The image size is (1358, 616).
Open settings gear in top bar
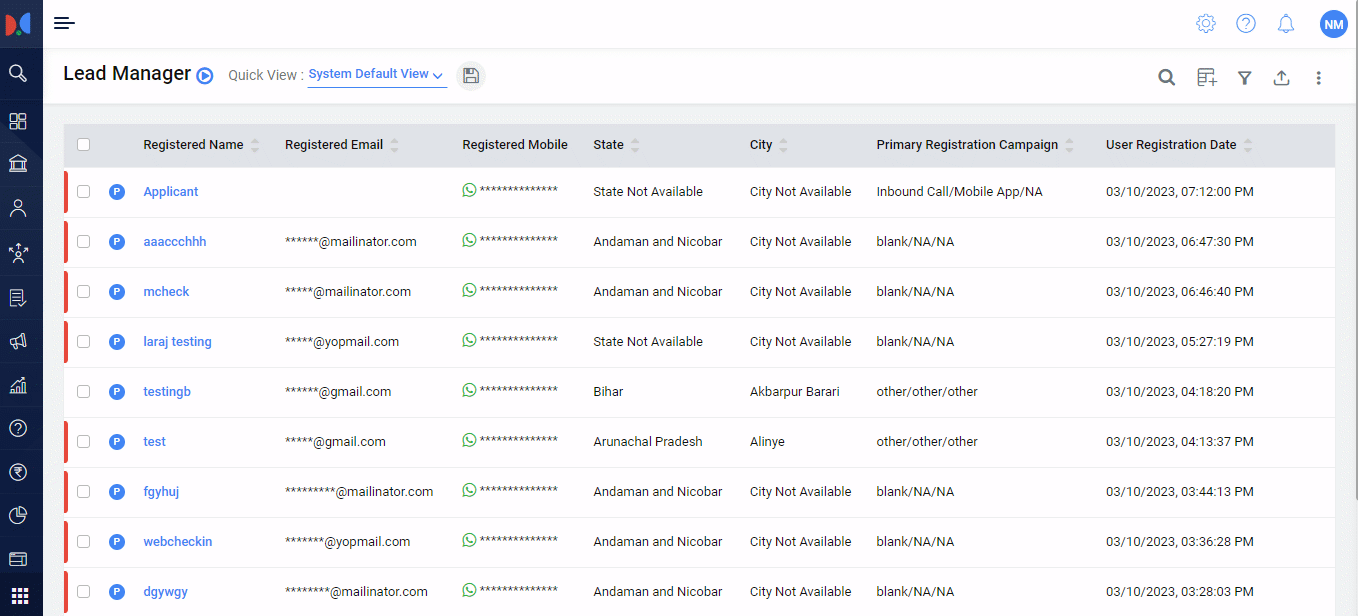pyautogui.click(x=1206, y=23)
